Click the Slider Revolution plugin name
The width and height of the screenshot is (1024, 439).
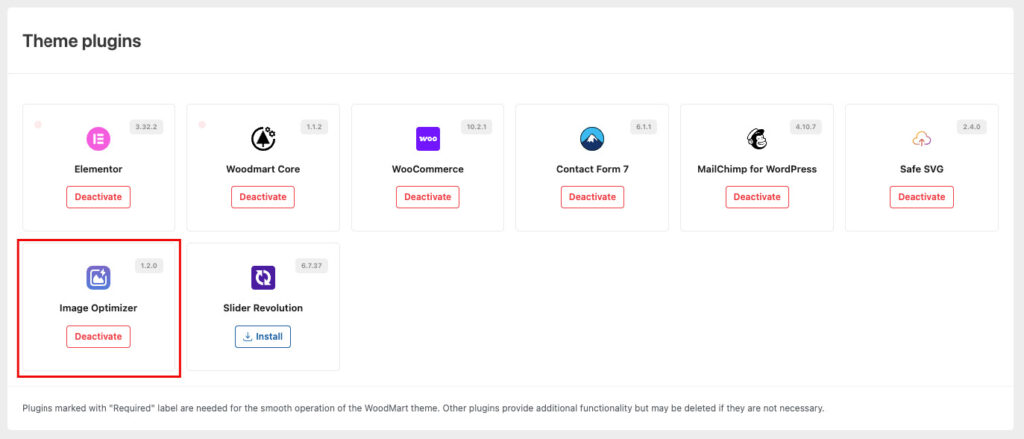pyautogui.click(x=263, y=308)
